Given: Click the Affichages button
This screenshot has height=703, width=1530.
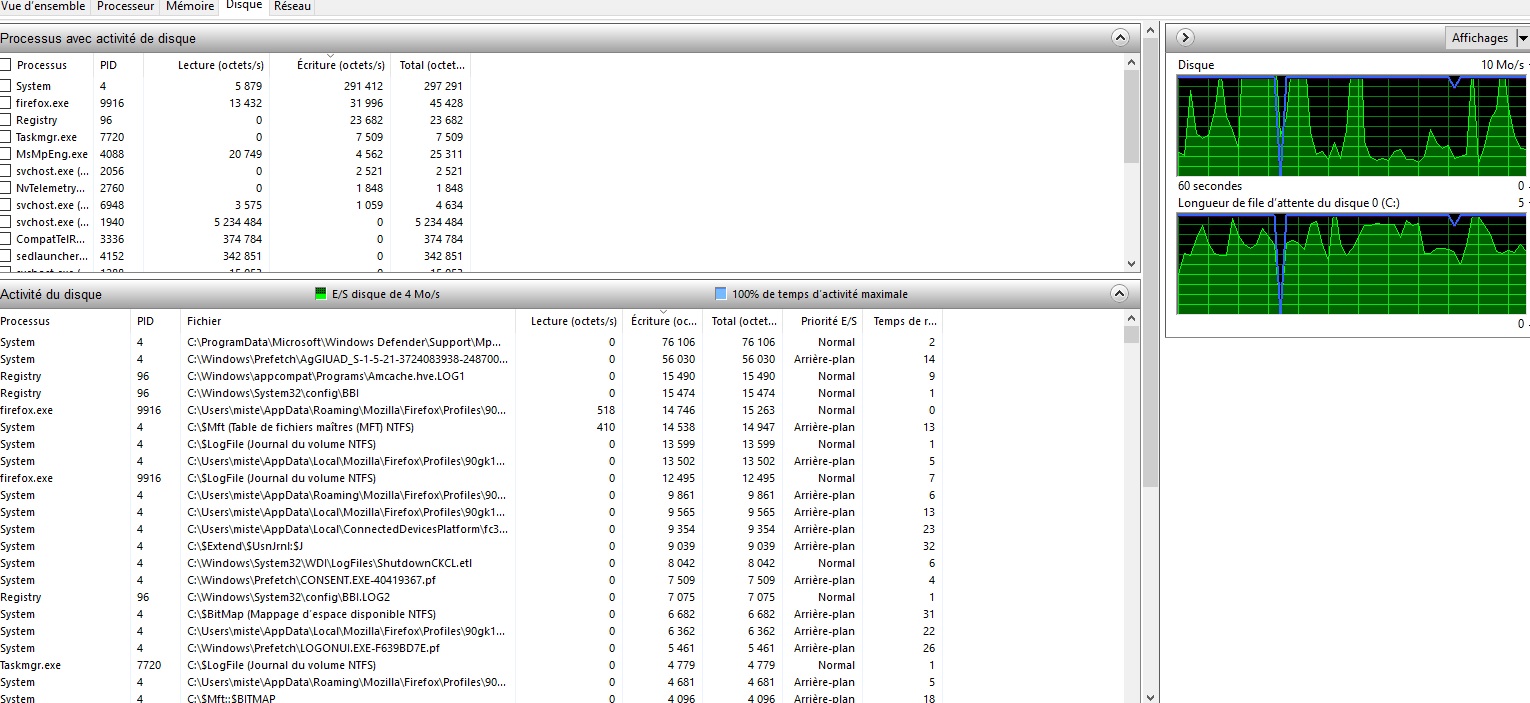Looking at the screenshot, I should pos(1480,38).
